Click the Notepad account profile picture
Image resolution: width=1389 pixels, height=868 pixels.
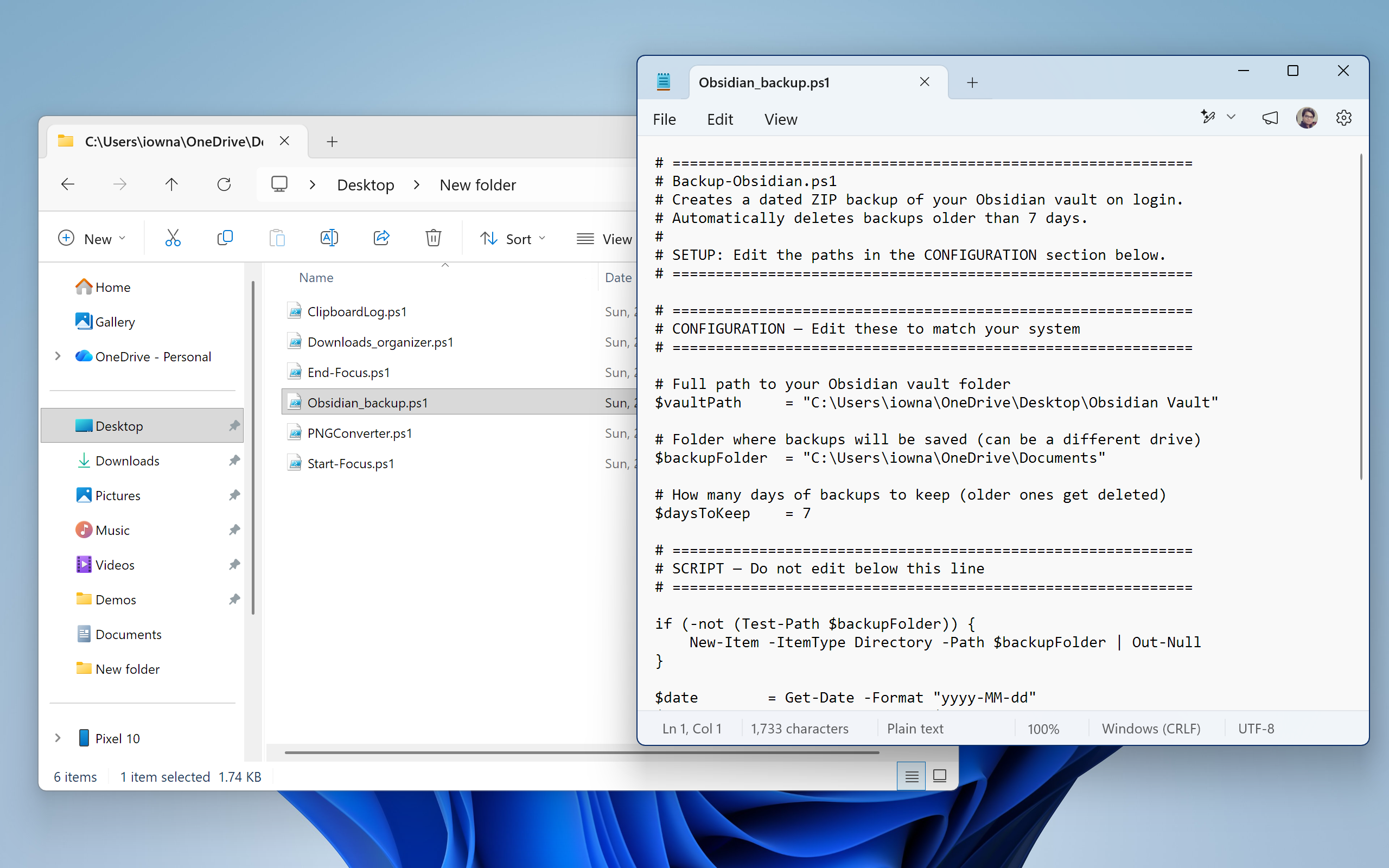(1307, 118)
